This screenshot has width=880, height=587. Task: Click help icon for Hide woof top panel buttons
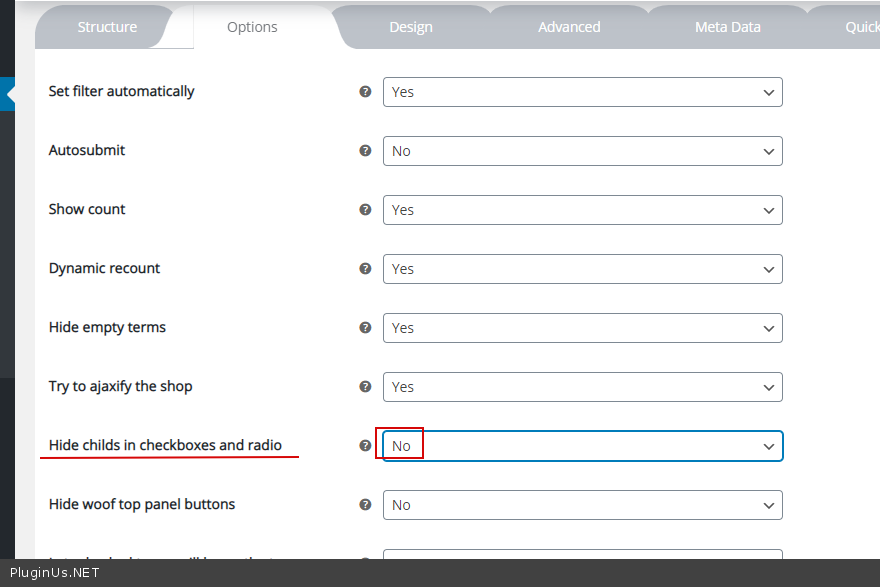coord(365,504)
